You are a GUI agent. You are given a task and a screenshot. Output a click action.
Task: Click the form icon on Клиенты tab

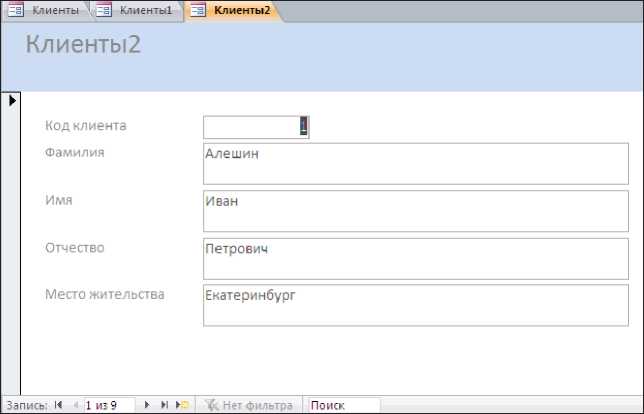pos(16,10)
